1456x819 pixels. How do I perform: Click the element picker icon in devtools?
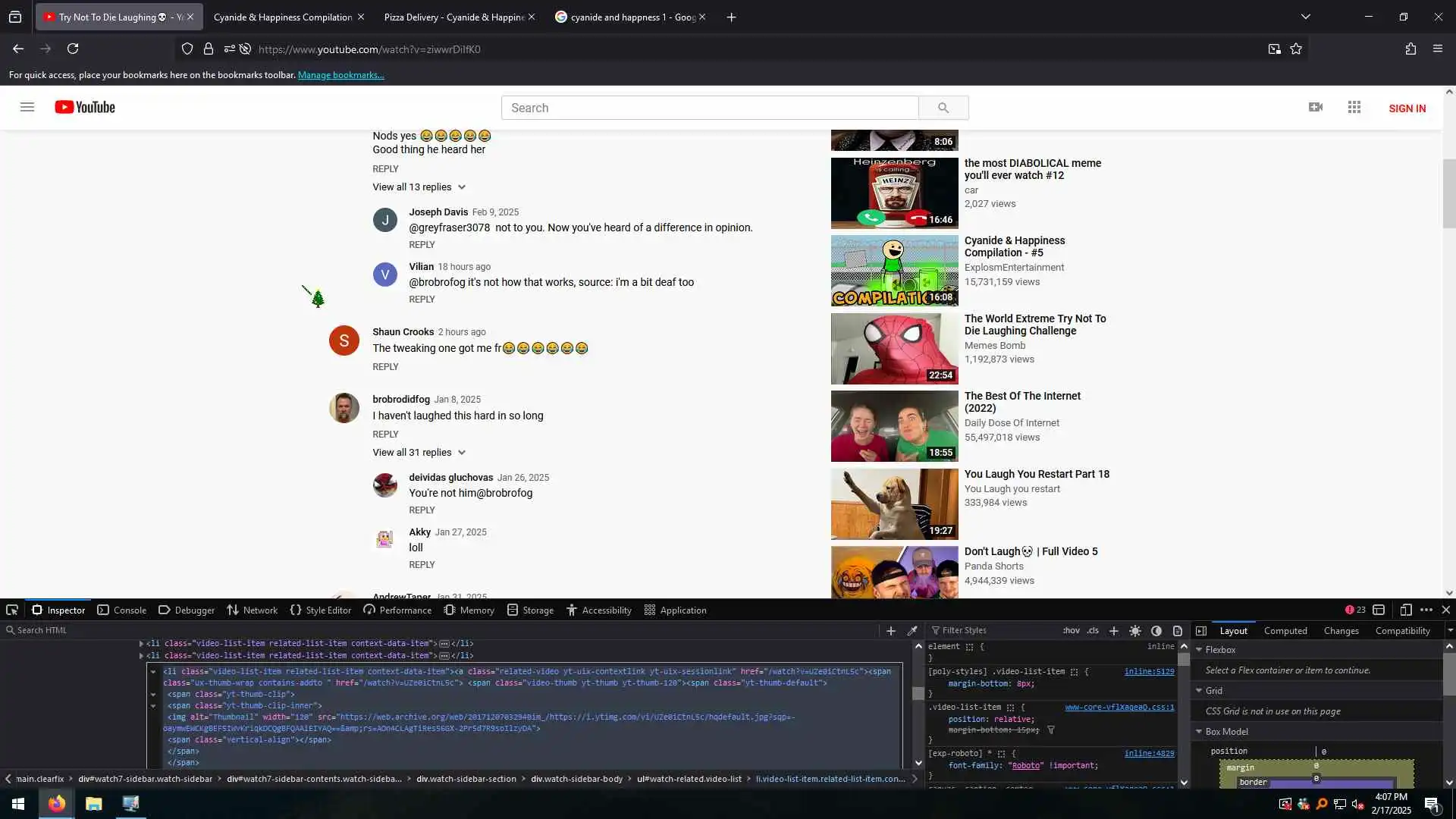click(x=12, y=610)
